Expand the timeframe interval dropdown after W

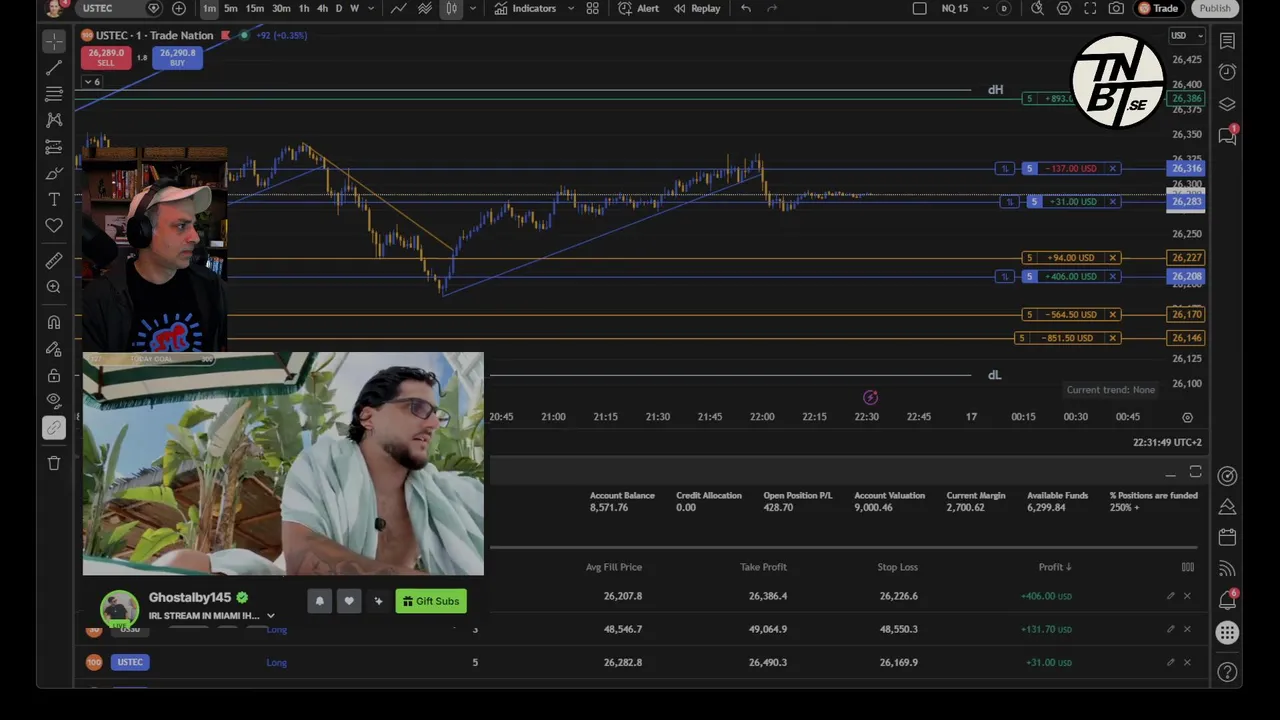371,8
